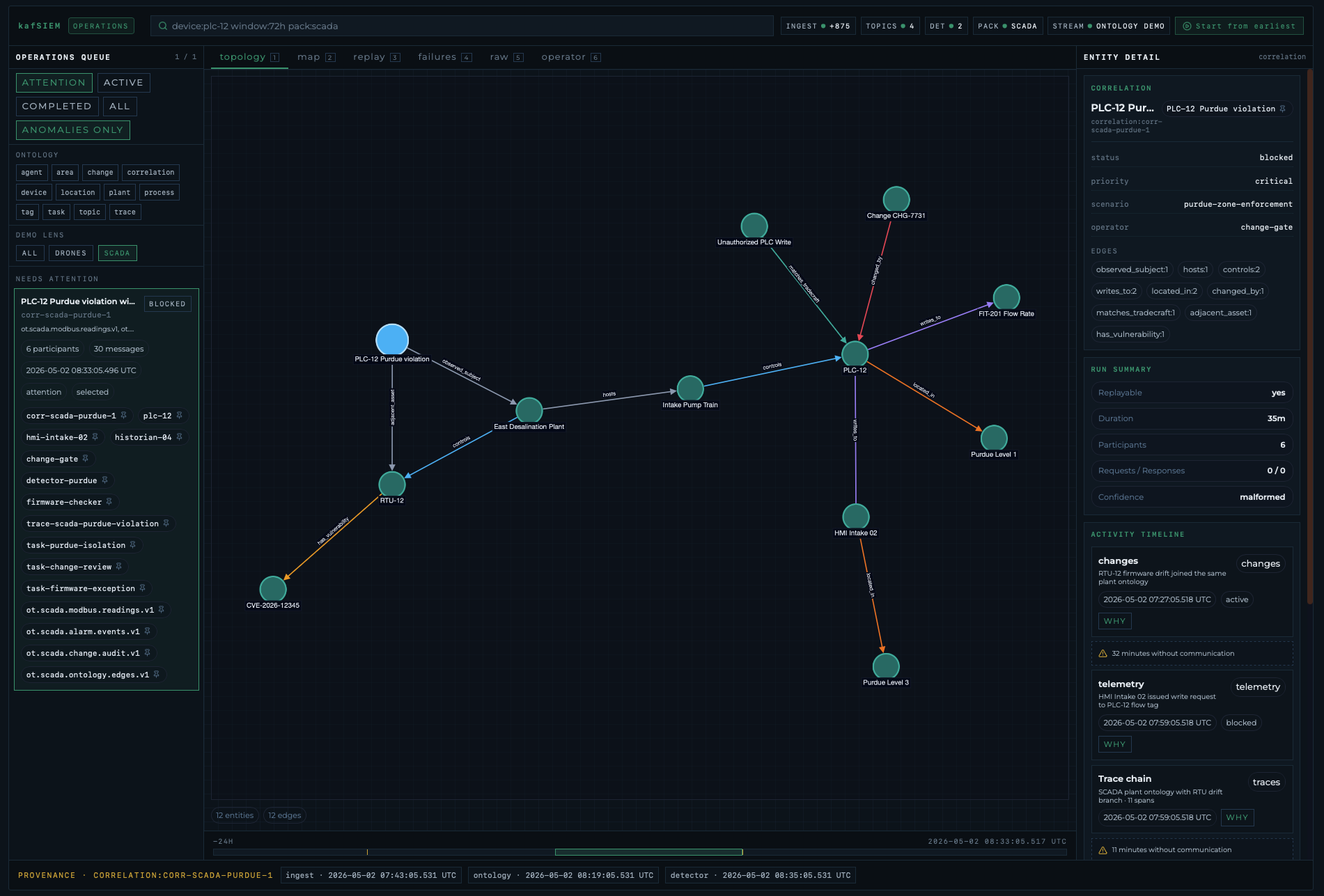The width and height of the screenshot is (1324, 896).
Task: Toggle the process ontology filter
Action: tap(159, 193)
